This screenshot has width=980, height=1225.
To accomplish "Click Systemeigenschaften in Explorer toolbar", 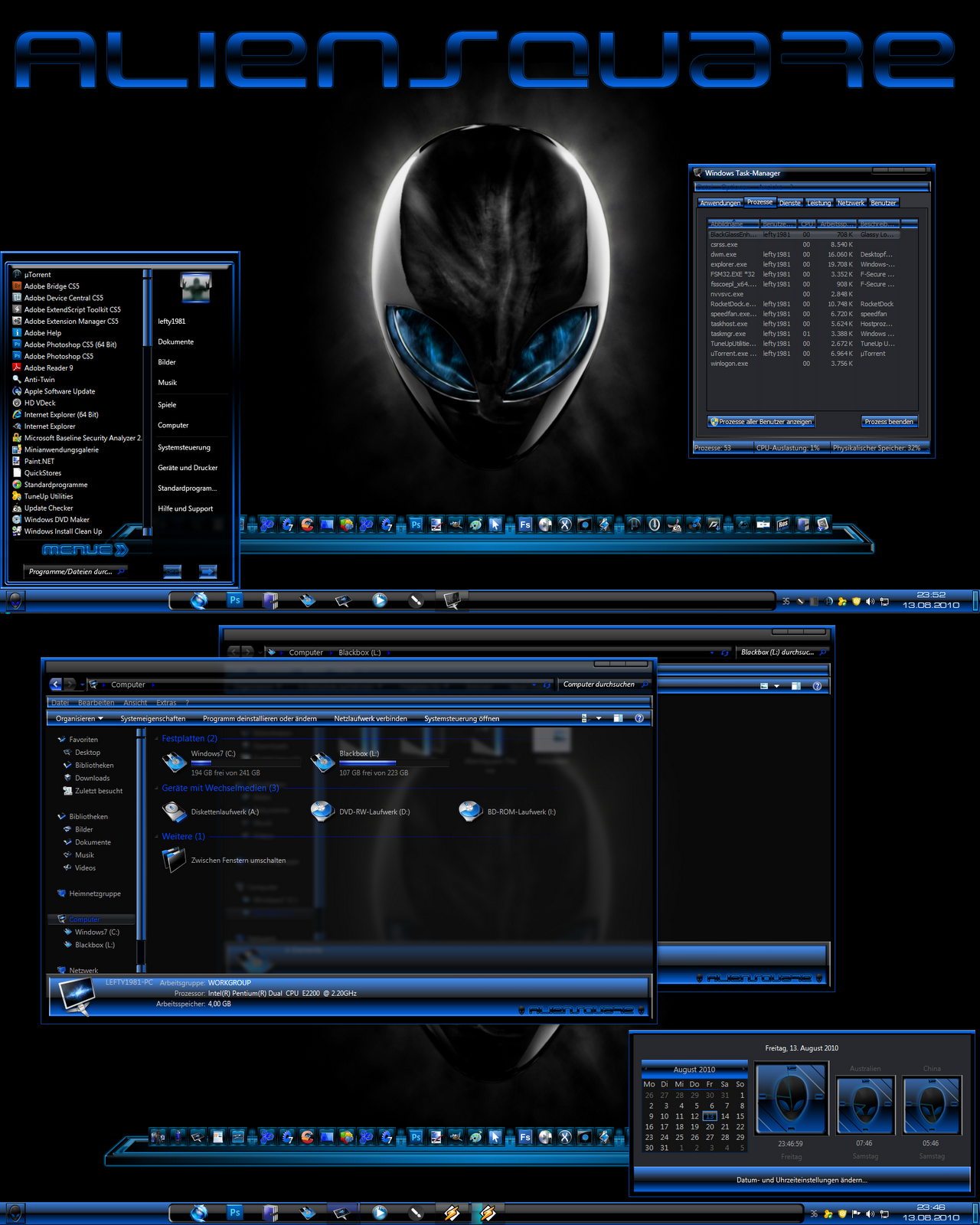I will tap(153, 719).
